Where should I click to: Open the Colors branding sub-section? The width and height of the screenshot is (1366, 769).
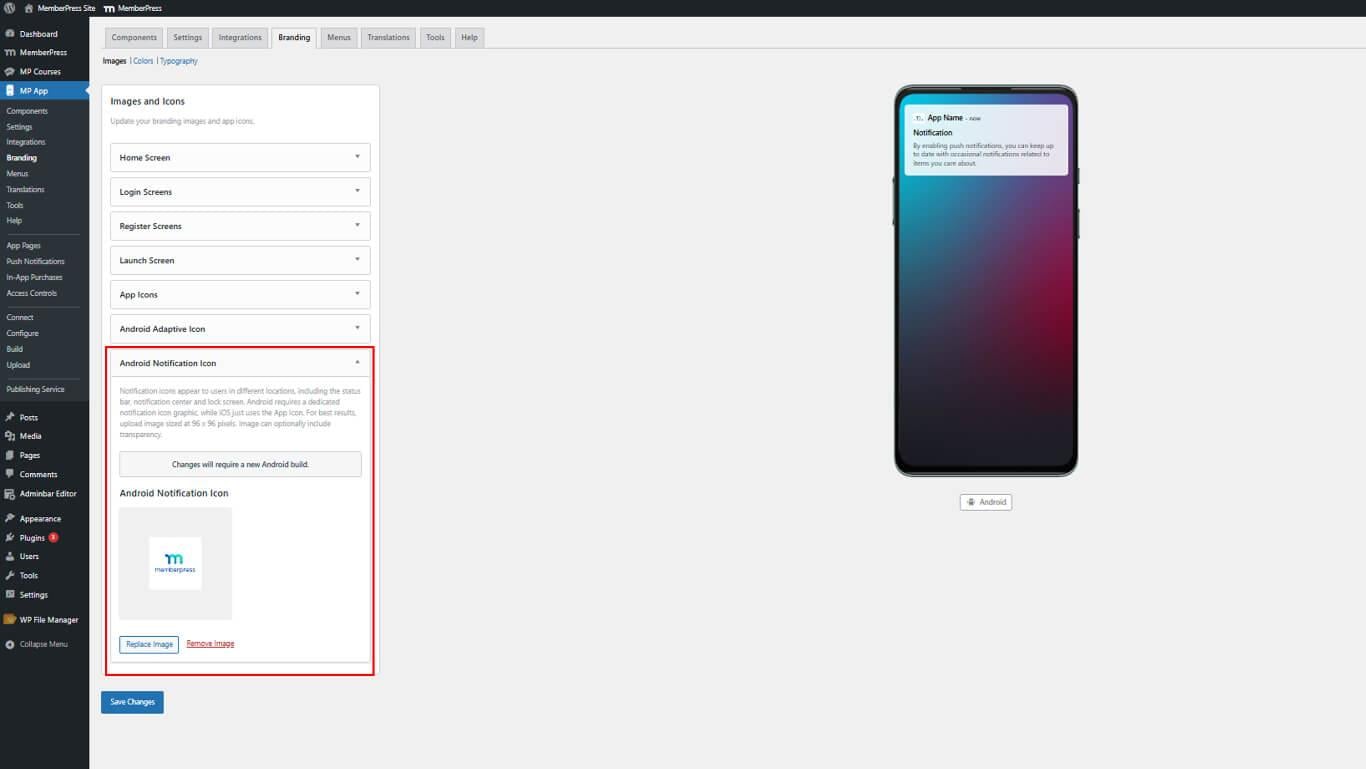(x=143, y=61)
